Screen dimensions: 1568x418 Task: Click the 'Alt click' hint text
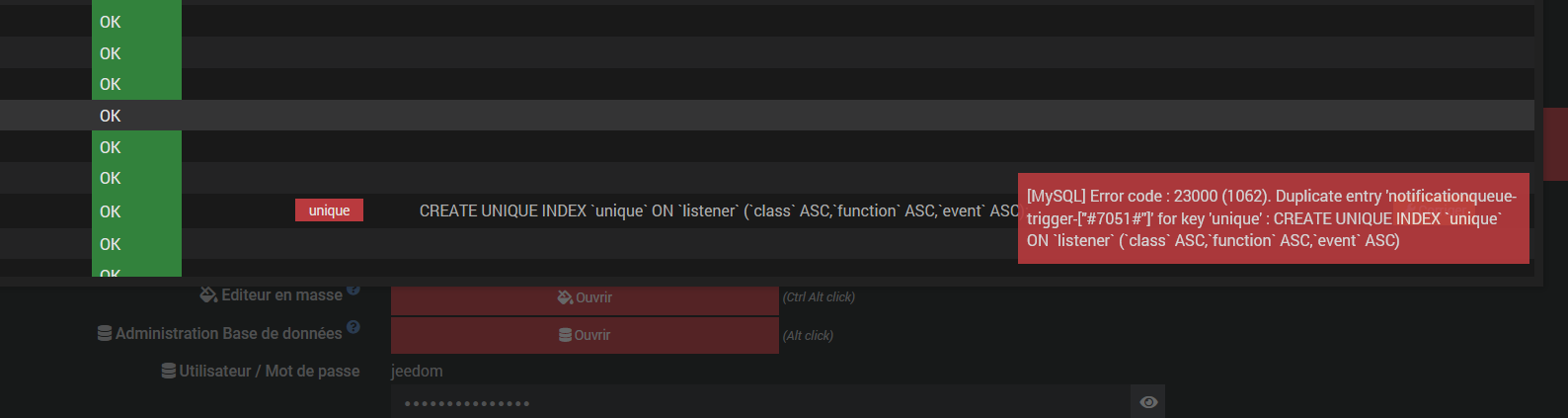coord(808,336)
